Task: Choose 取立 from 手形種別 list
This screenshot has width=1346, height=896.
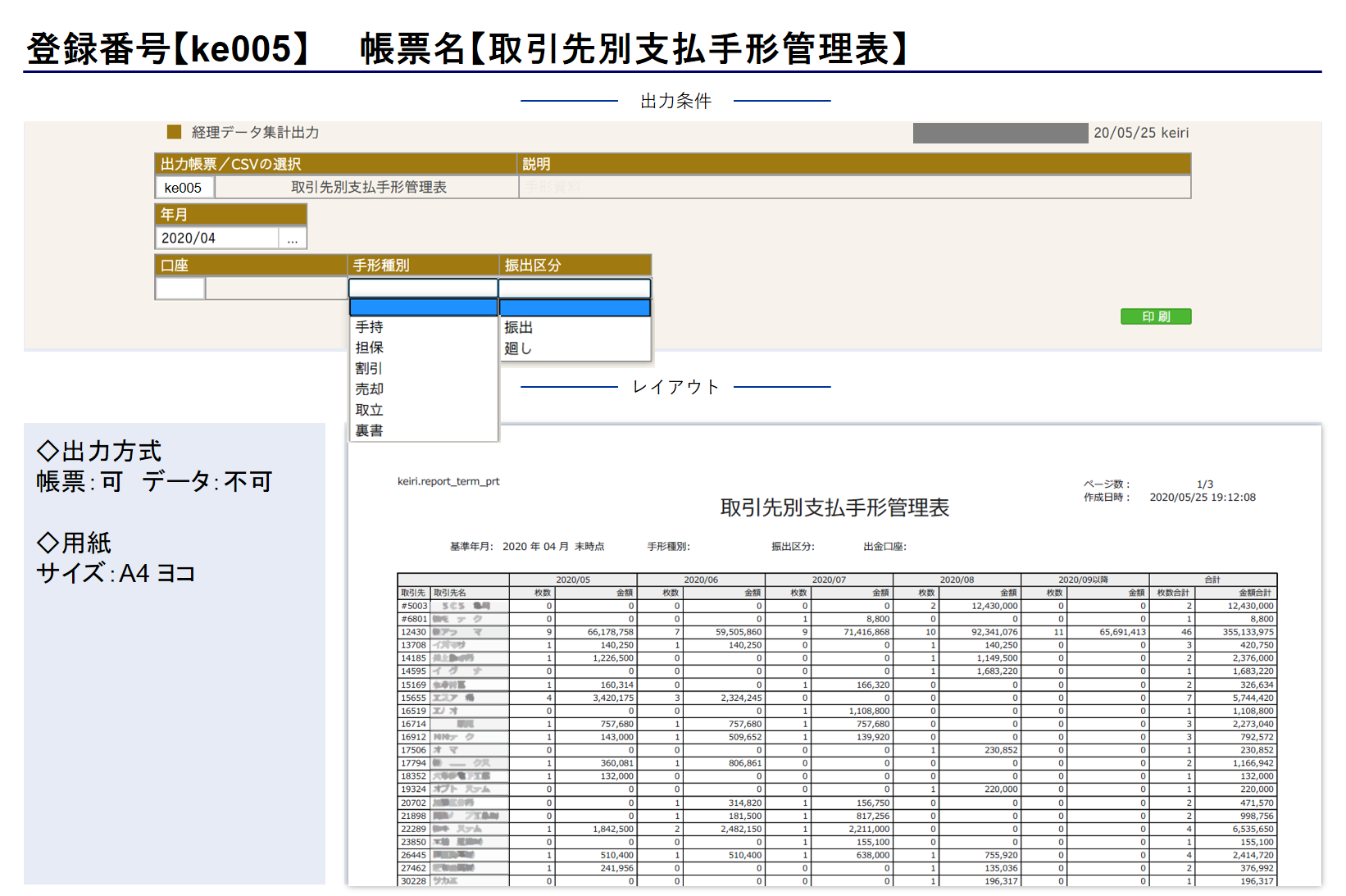Action: [423, 410]
